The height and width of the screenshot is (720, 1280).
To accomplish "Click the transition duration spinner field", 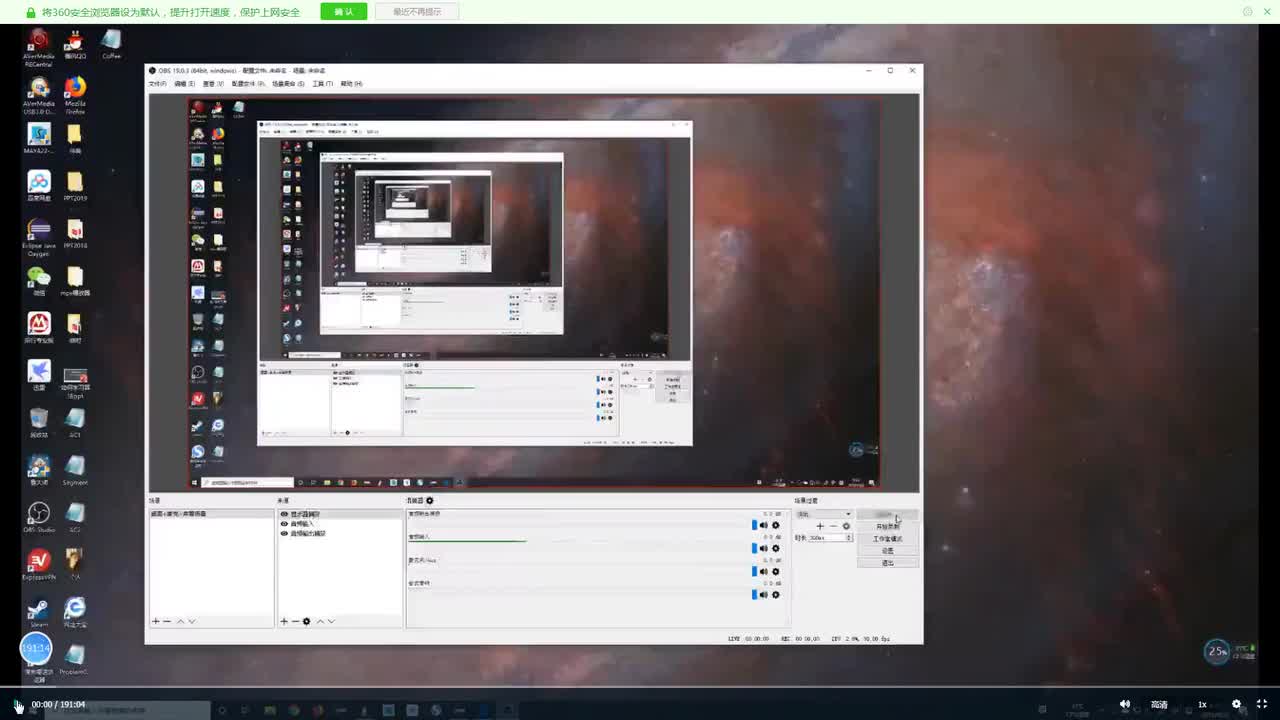I will pos(830,538).
